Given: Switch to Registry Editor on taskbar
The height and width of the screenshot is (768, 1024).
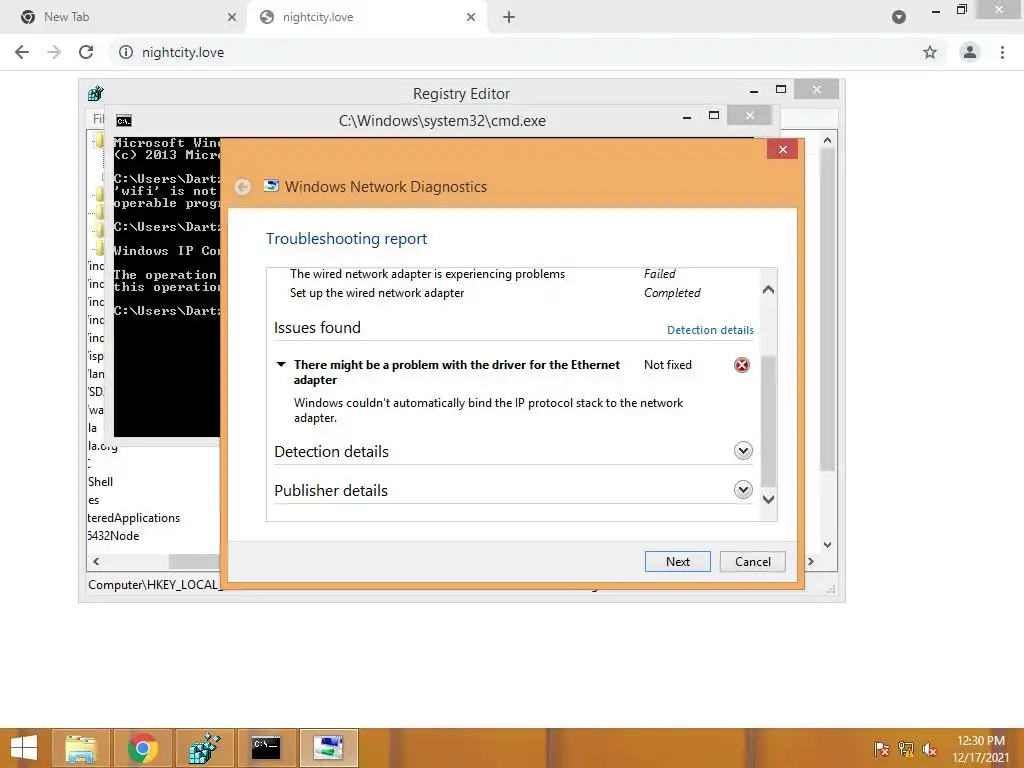Looking at the screenshot, I should click(x=204, y=748).
